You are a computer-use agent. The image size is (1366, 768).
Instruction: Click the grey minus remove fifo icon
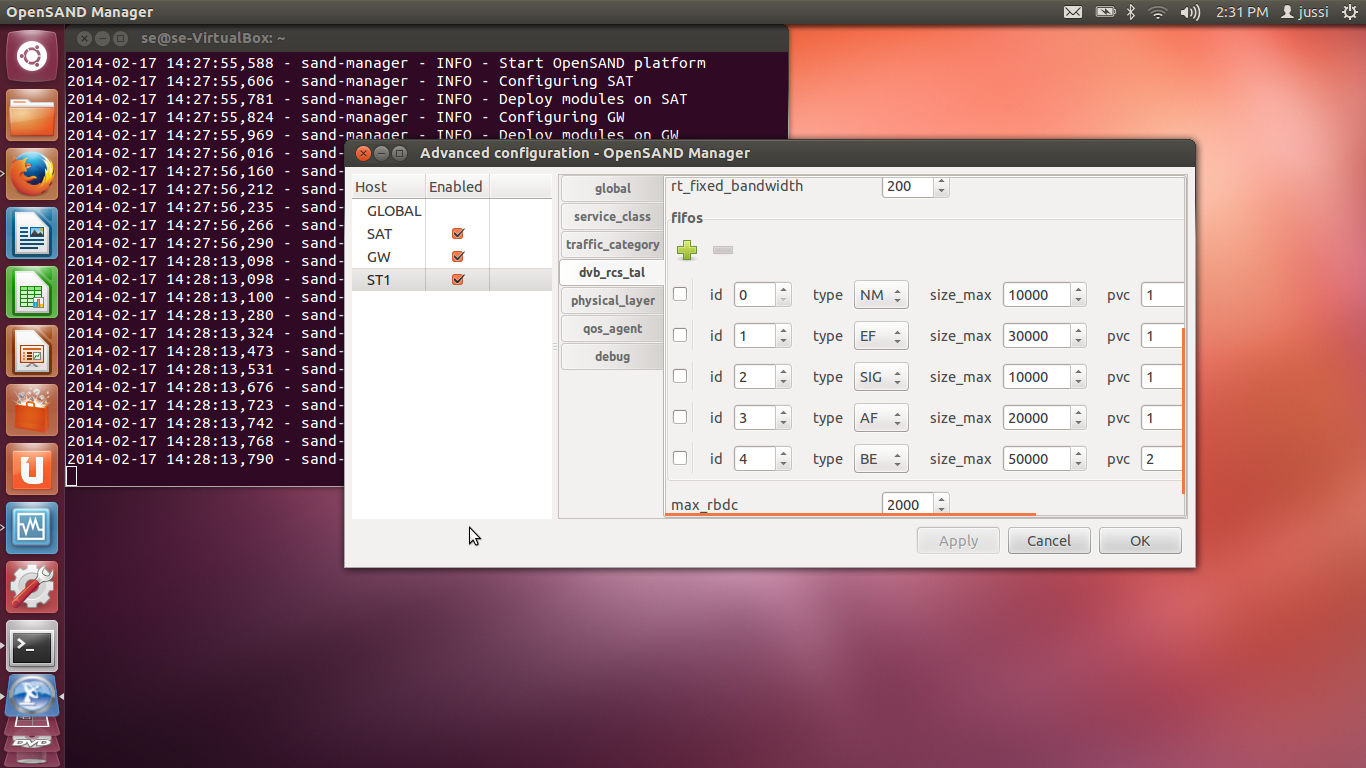723,250
